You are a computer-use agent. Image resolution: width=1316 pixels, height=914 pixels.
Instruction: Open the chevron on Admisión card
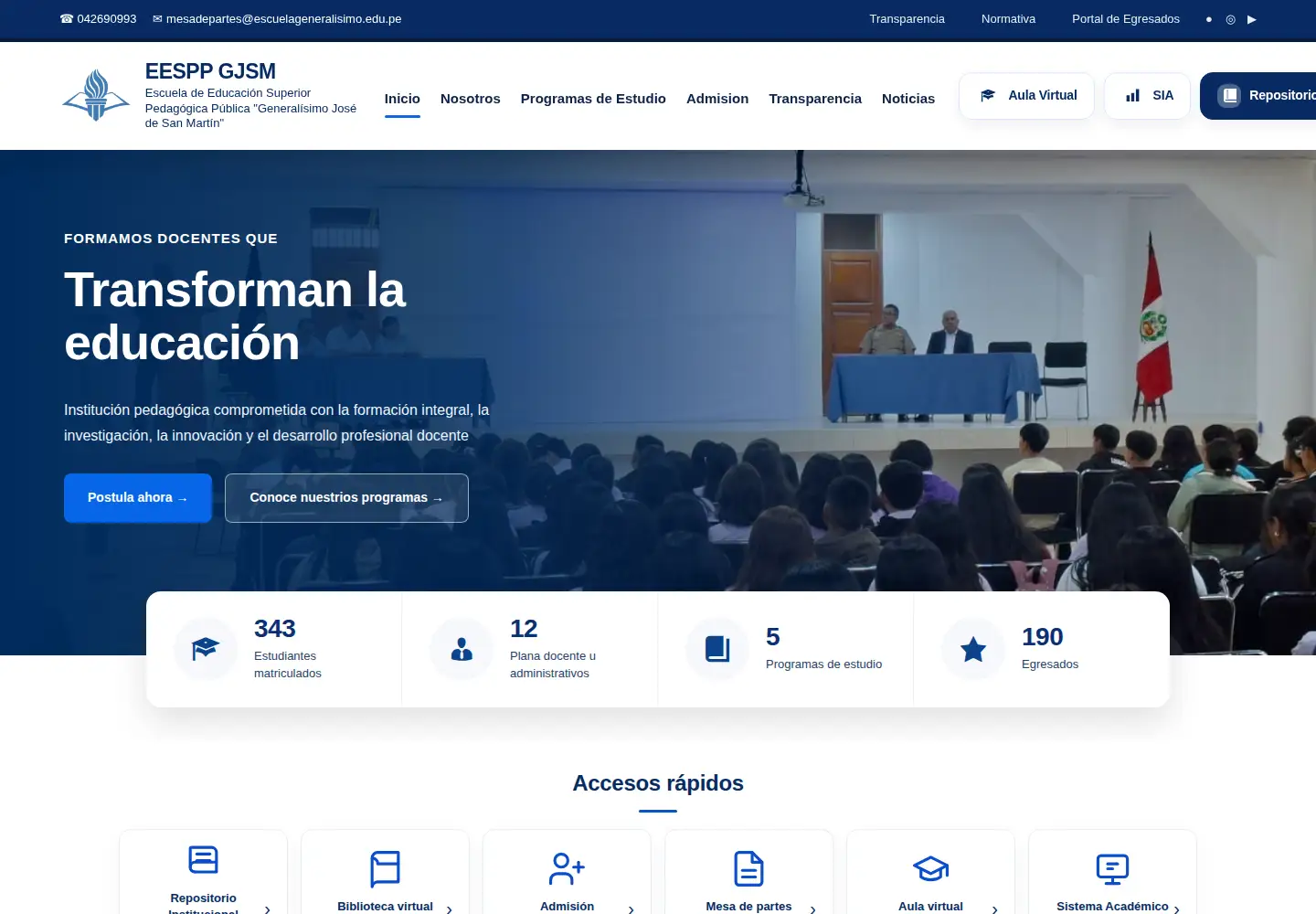(x=631, y=909)
